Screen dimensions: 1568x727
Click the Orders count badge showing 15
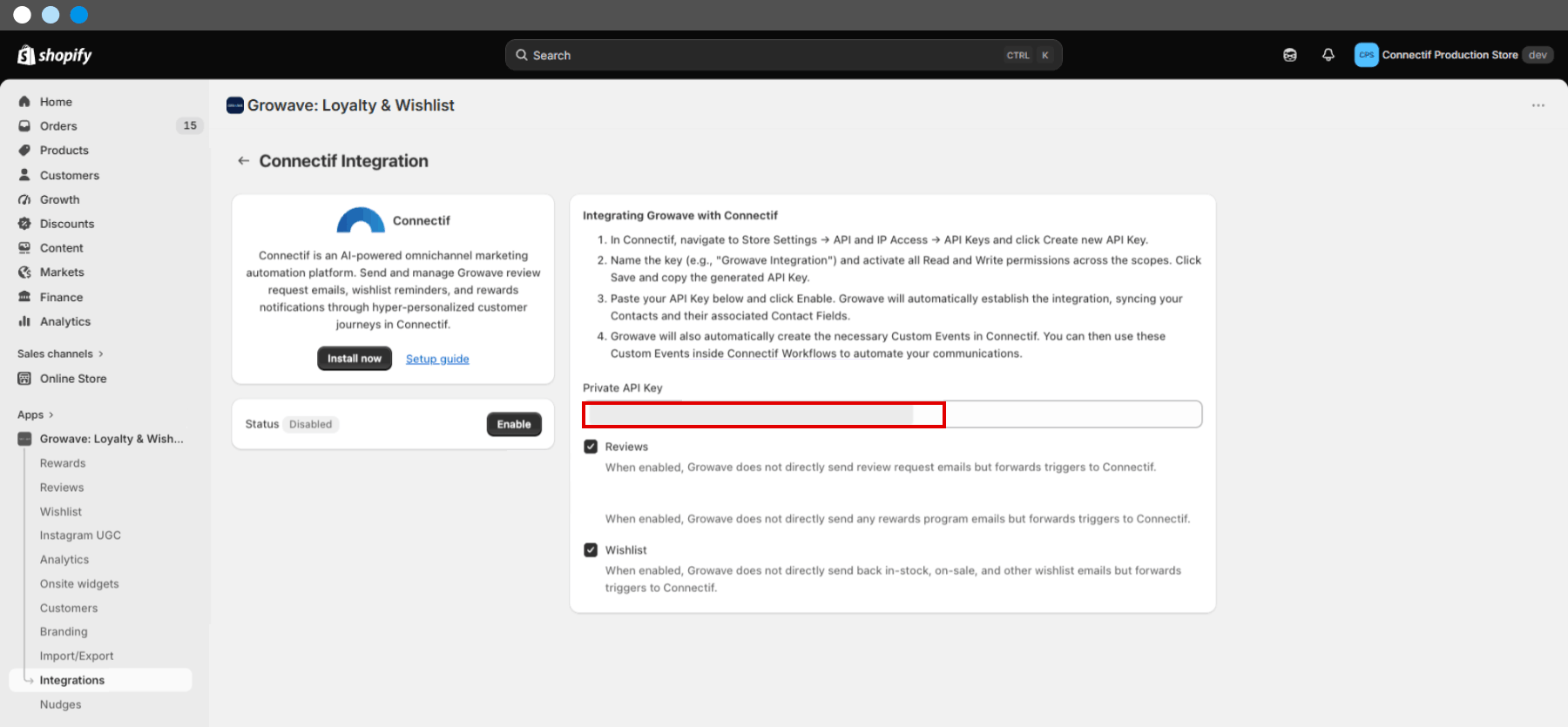pos(190,126)
